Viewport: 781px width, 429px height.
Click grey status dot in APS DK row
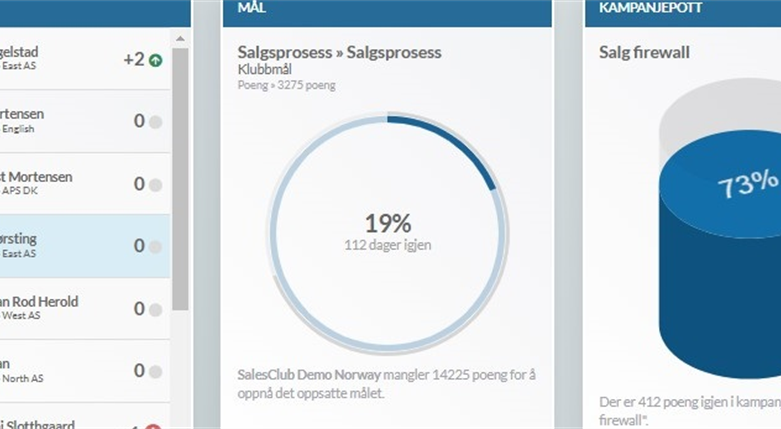click(x=155, y=185)
